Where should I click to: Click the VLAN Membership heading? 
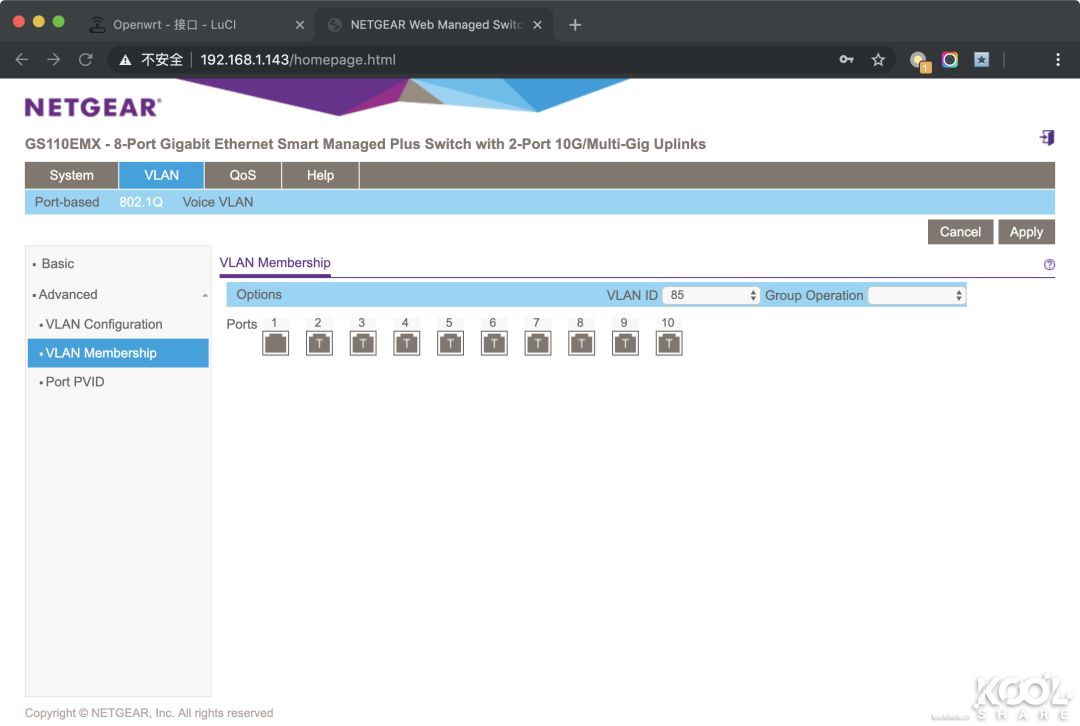tap(275, 262)
